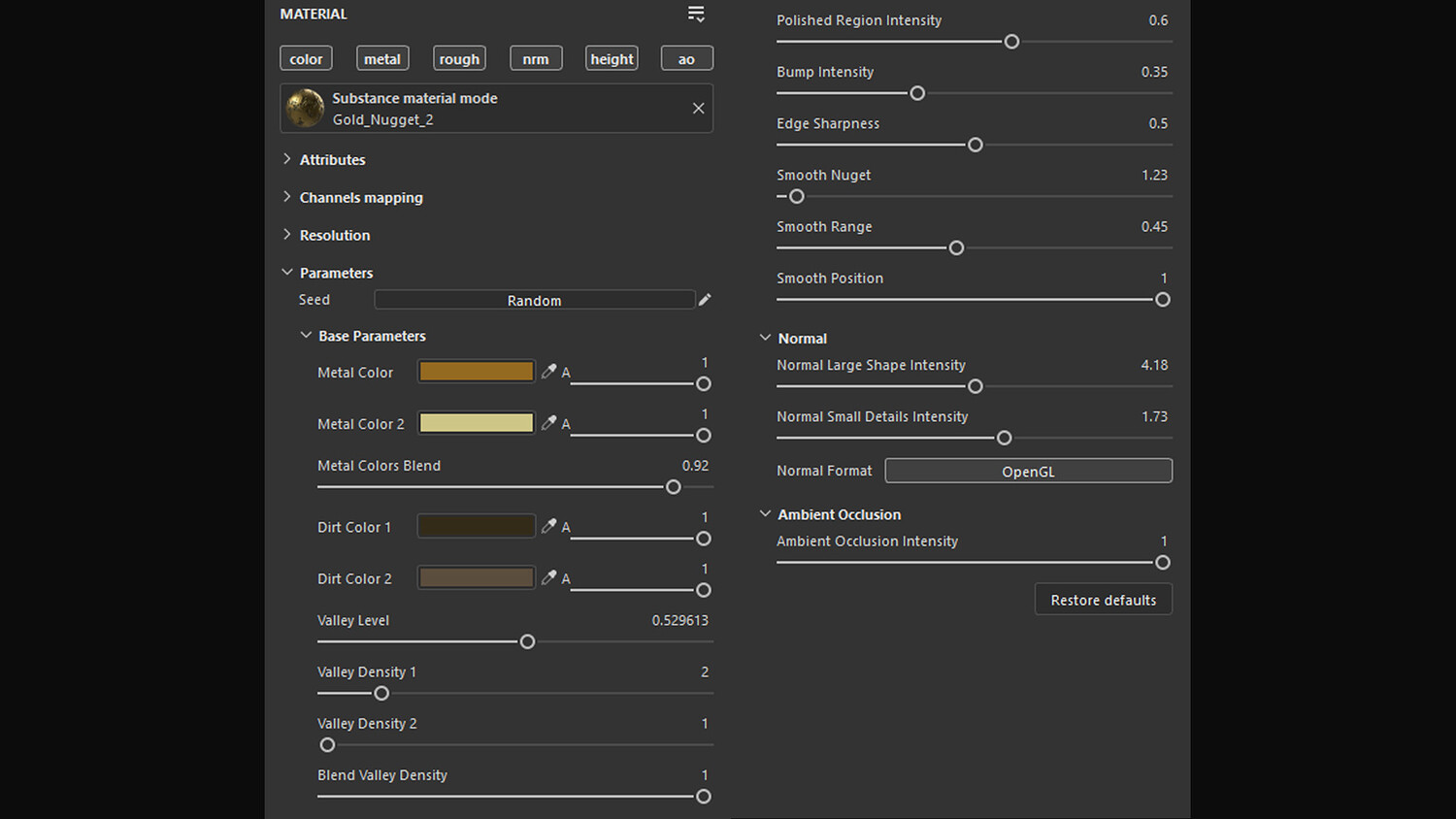1456x819 pixels.
Task: Click the Gold_Nugget_2 material sphere thumbnail
Action: (x=306, y=108)
